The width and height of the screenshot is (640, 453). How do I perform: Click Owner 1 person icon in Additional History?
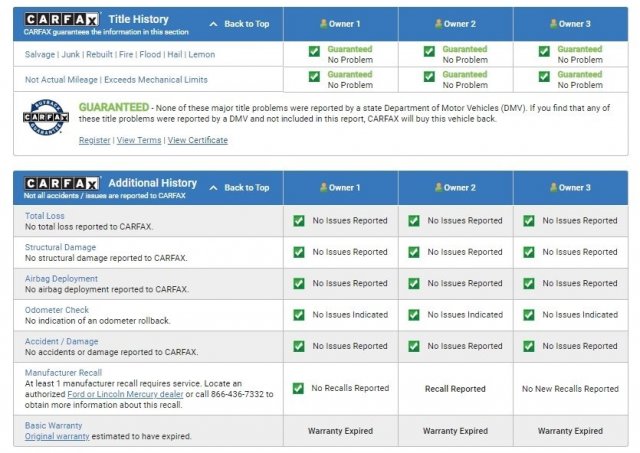(x=323, y=187)
